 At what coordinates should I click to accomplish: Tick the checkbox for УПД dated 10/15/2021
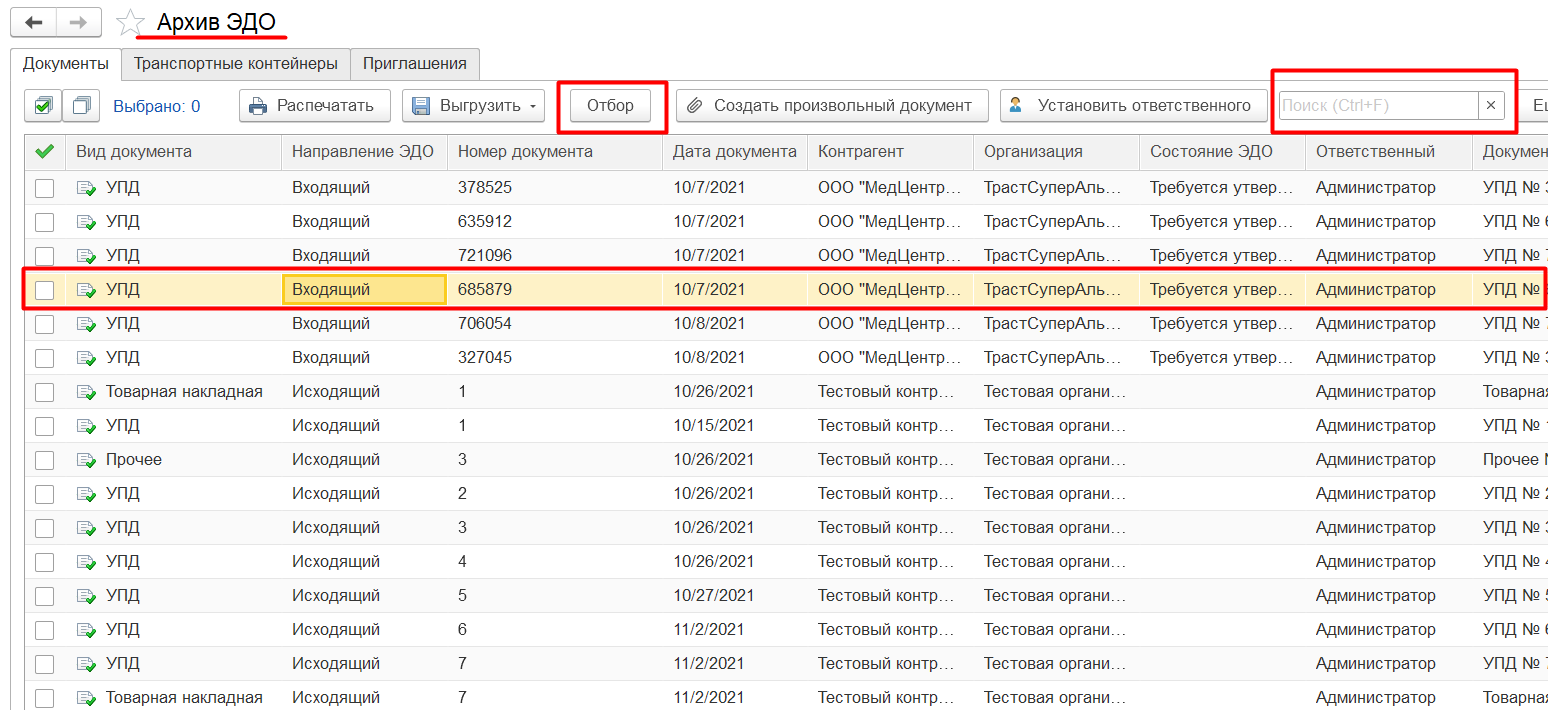(44, 426)
